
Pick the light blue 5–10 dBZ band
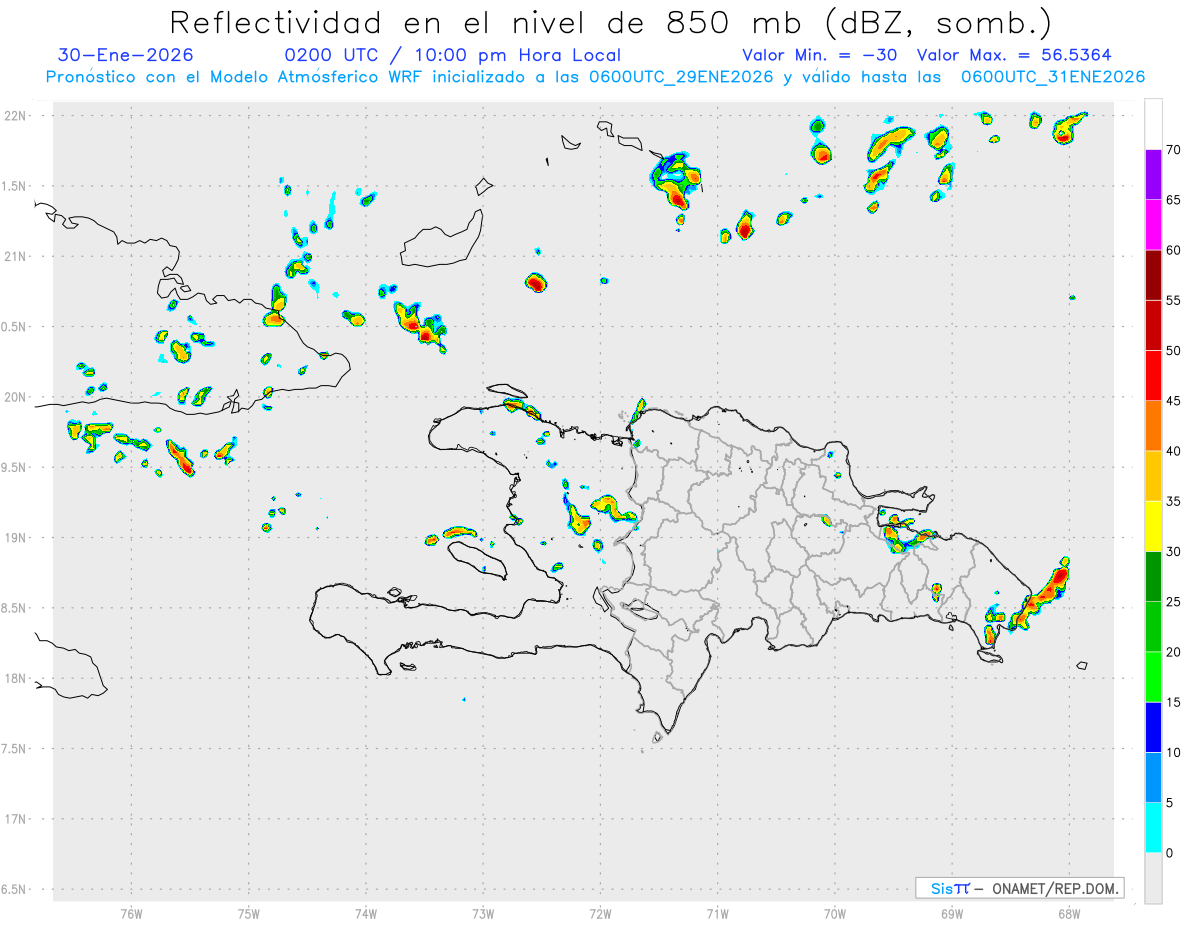[x=1154, y=778]
